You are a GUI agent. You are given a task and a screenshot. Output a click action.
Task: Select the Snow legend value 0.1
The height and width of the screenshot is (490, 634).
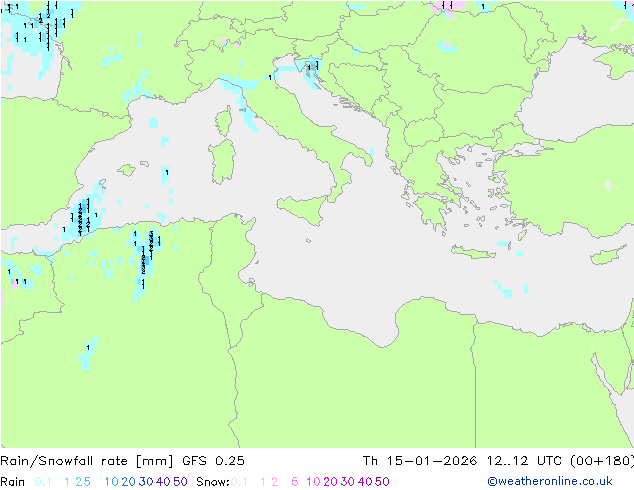239,482
